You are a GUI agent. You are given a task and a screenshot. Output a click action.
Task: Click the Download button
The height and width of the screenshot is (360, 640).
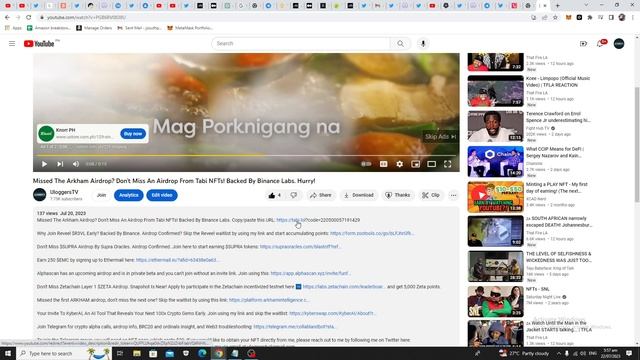click(x=359, y=195)
